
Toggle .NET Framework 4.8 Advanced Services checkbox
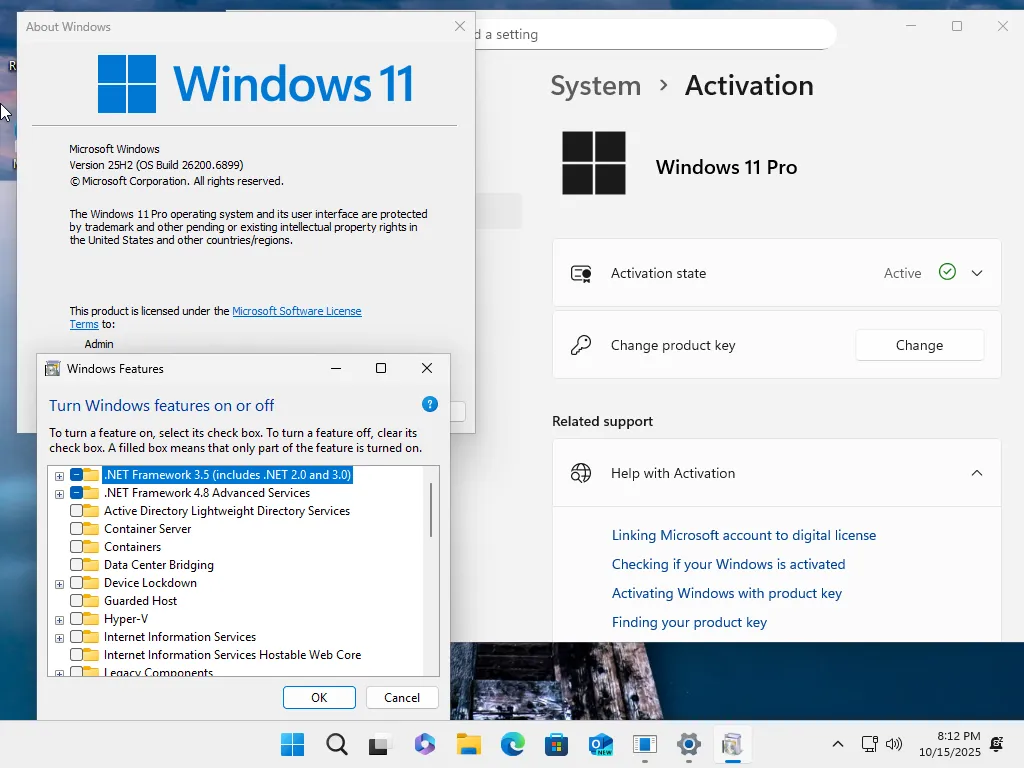point(76,492)
